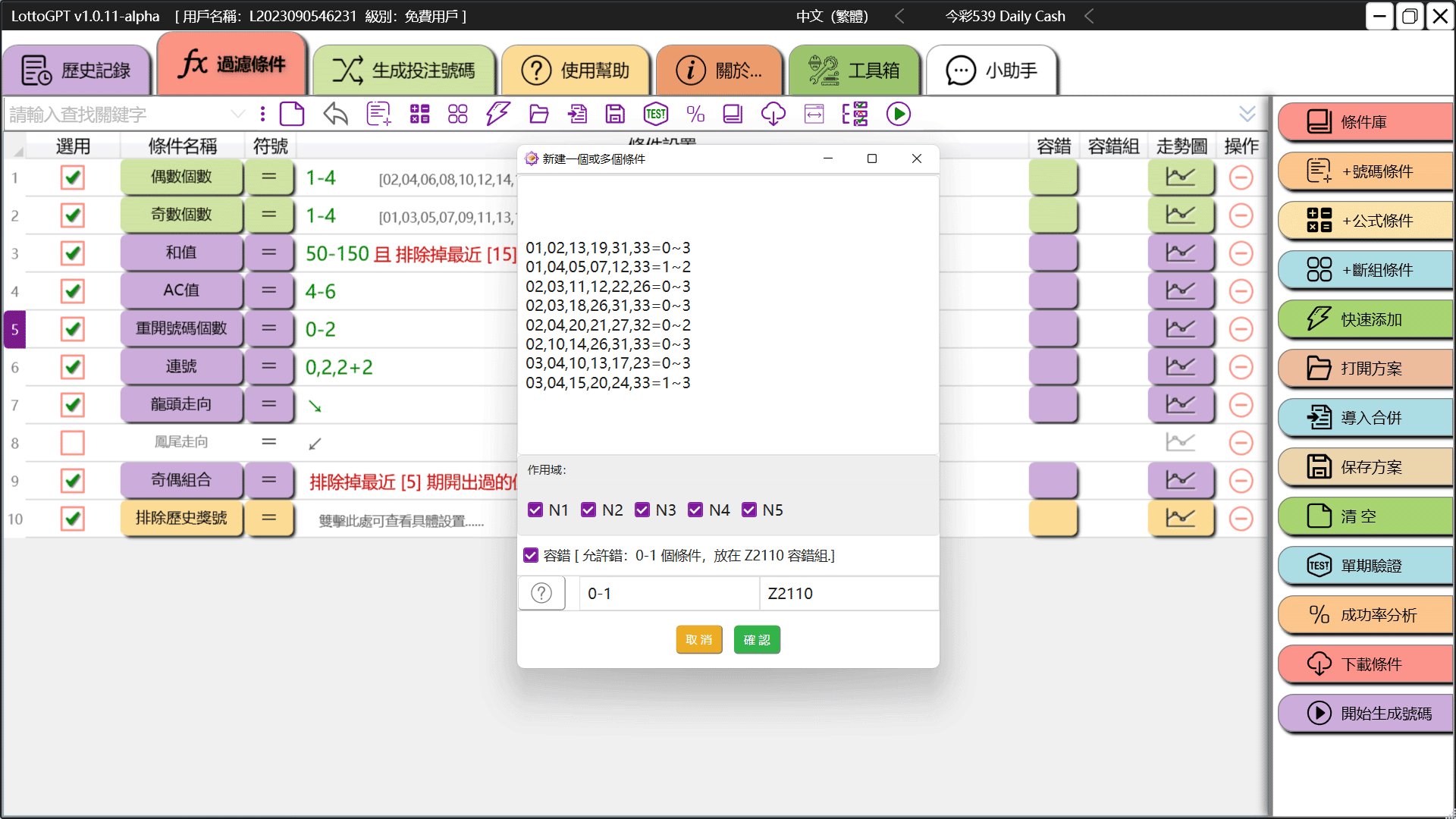Switch to the 生成投注號碼 tab
This screenshot has width=1456, height=819.
click(x=404, y=71)
